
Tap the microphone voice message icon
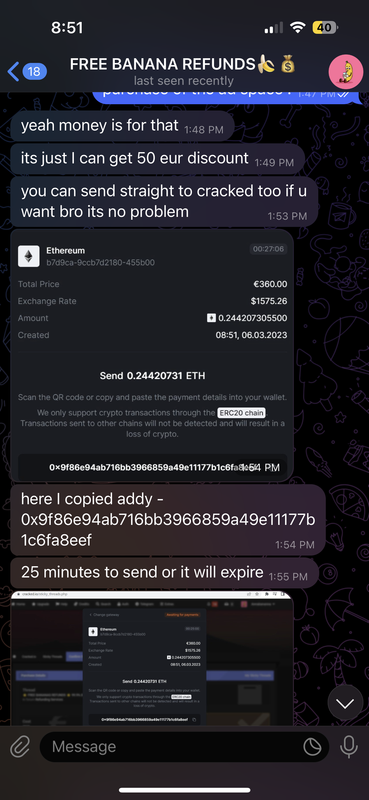(349, 747)
